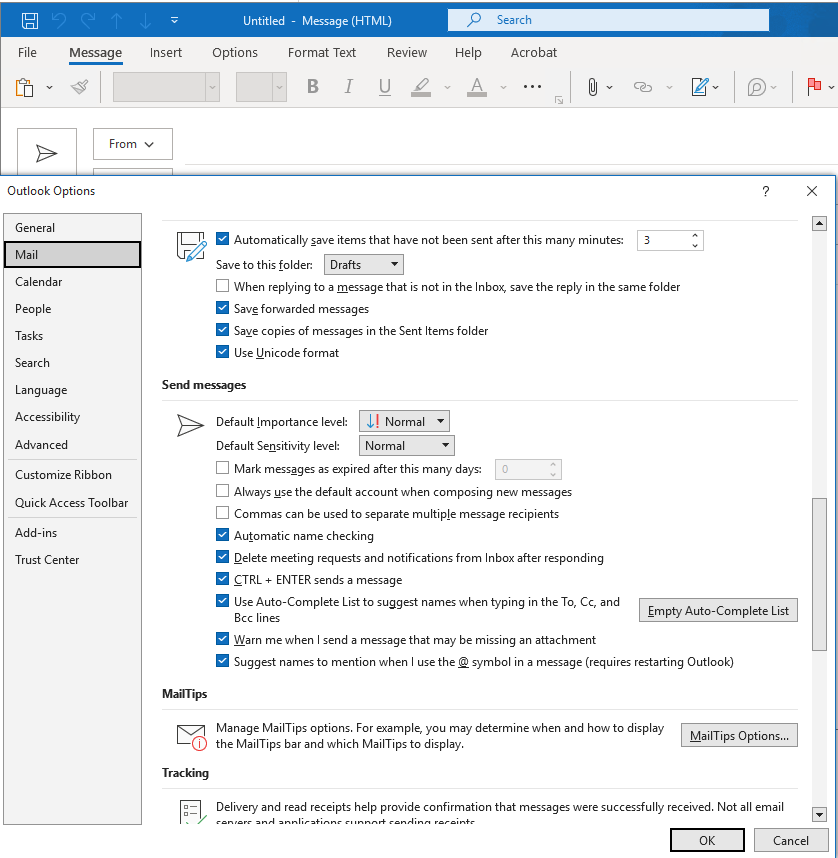The image size is (838, 858).
Task: Click the Attach File paperclip icon
Action: click(x=592, y=87)
